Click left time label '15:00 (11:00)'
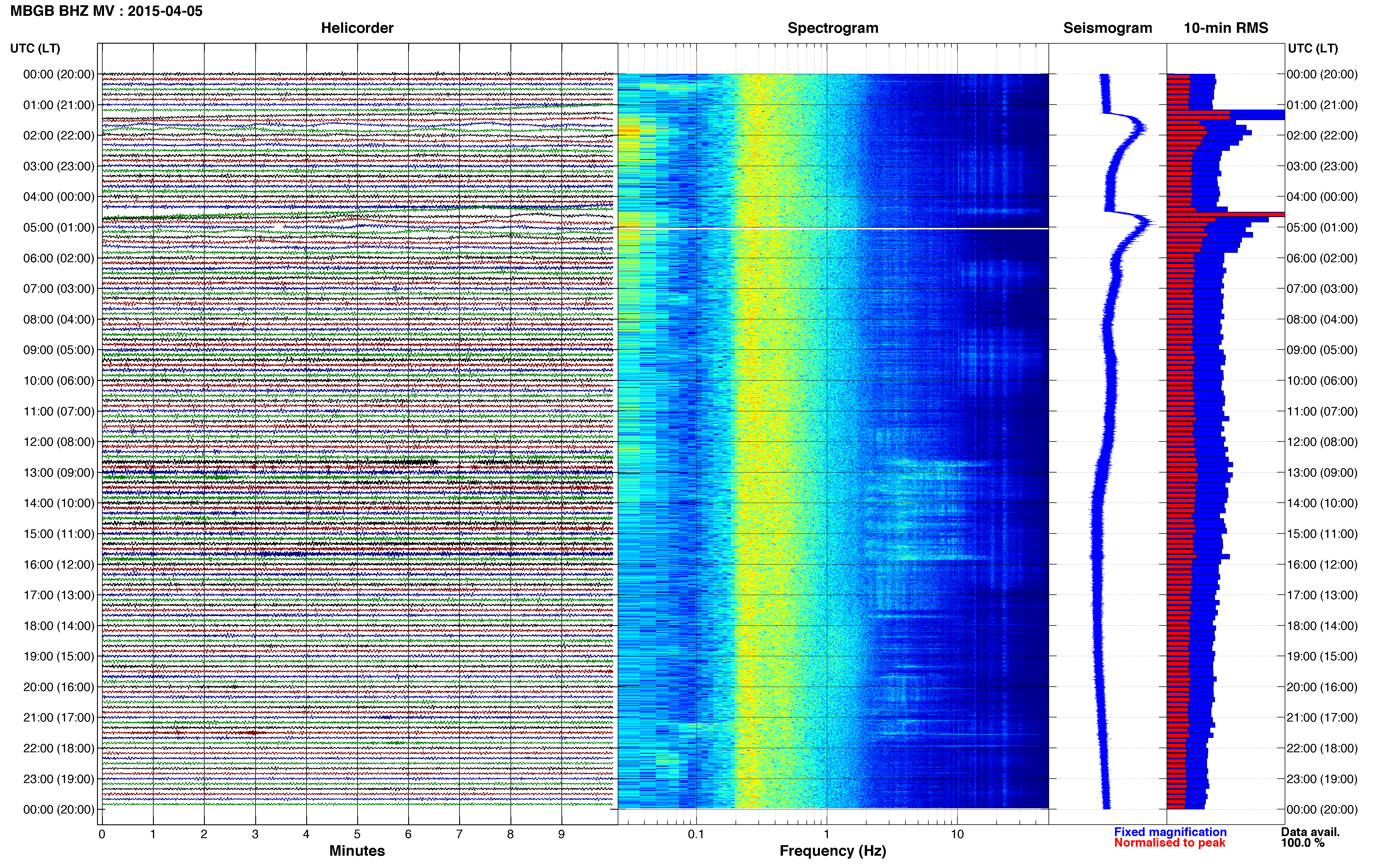This screenshot has height=868, width=1389. click(59, 534)
